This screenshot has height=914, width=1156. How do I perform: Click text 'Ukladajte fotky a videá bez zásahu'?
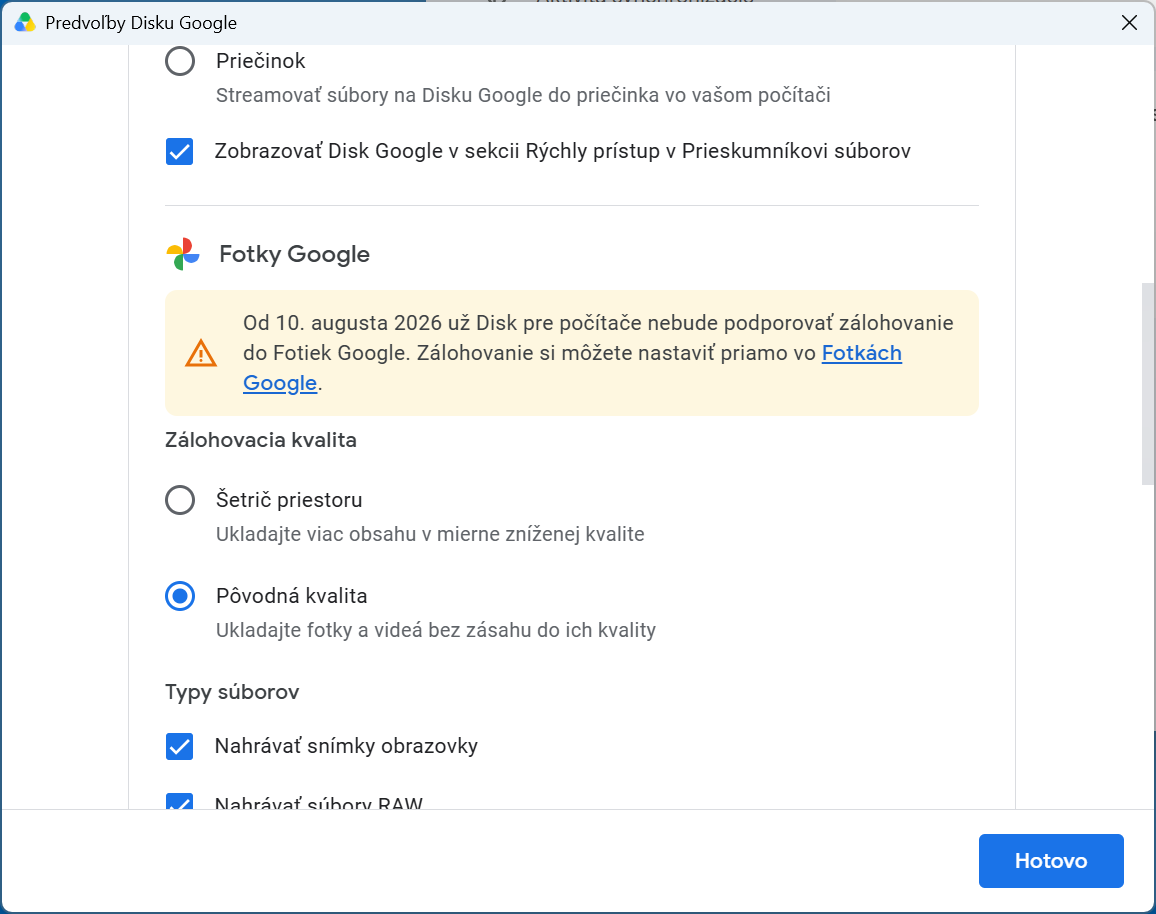pyautogui.click(x=373, y=630)
